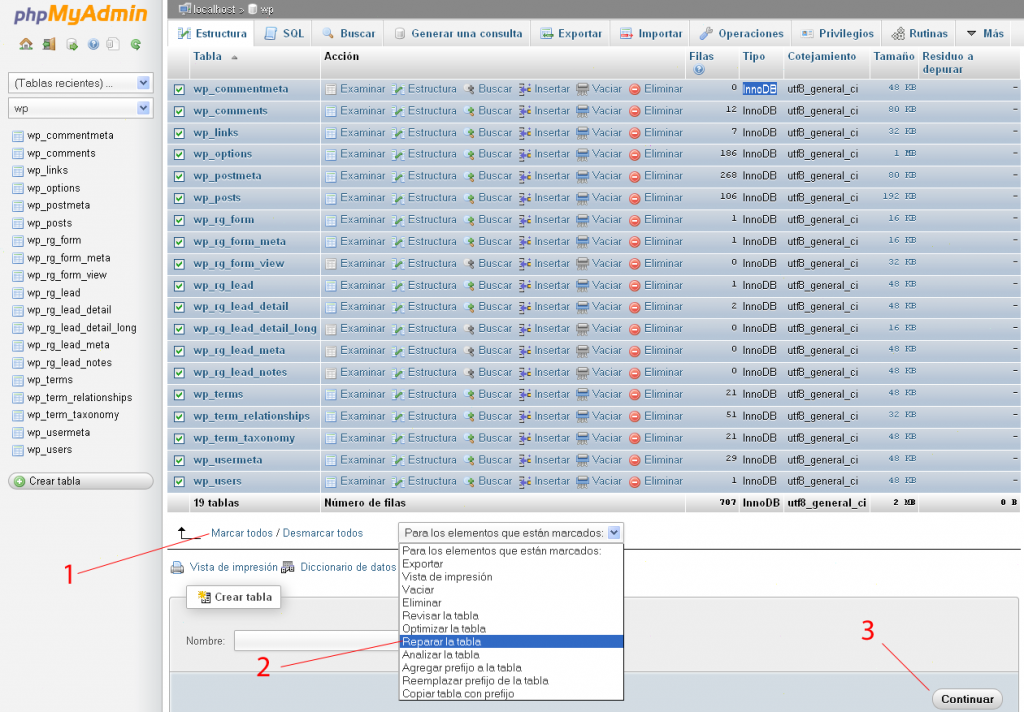The height and width of the screenshot is (712, 1024).
Task: Click the Nombre text input field
Action: [316, 641]
